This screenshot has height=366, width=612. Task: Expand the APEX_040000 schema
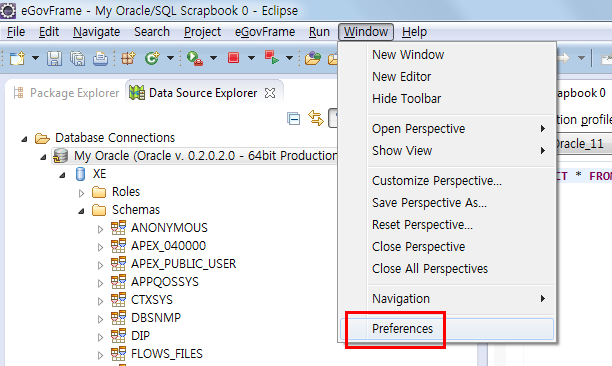coord(100,247)
